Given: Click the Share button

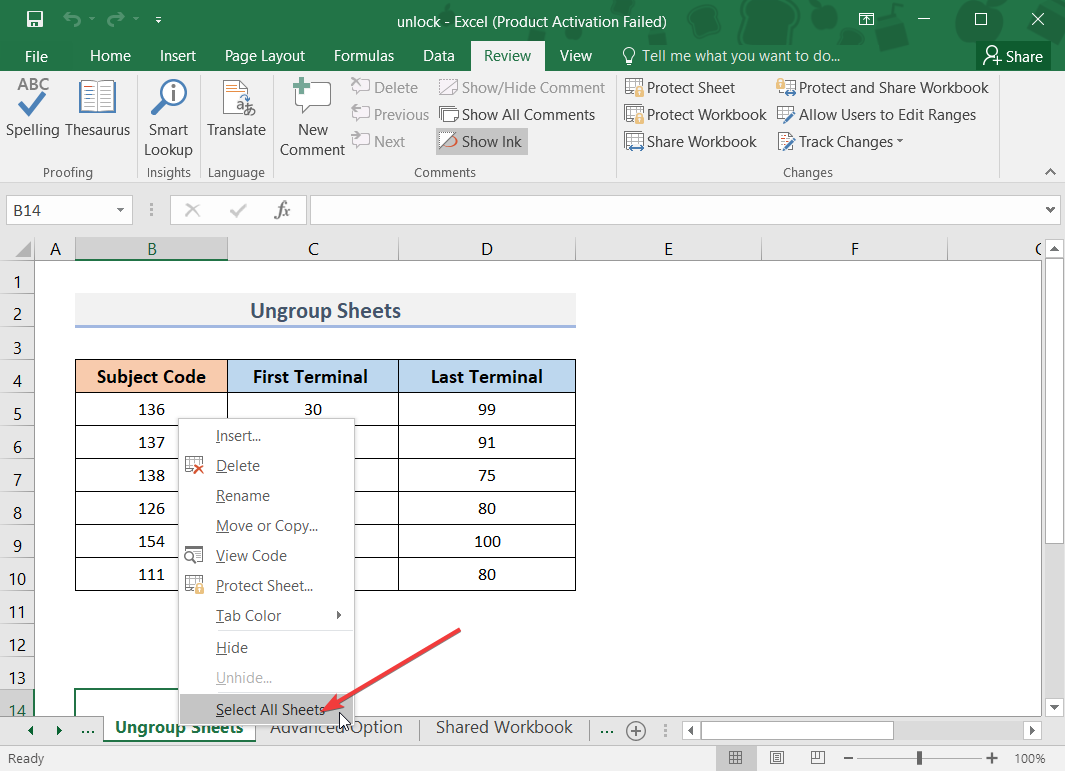Looking at the screenshot, I should point(1012,56).
